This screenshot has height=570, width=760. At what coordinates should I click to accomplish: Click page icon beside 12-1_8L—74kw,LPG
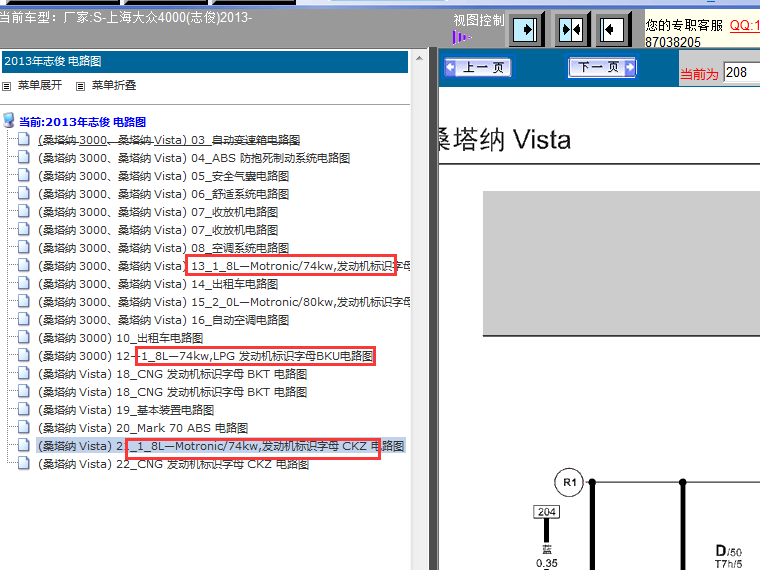[23, 355]
